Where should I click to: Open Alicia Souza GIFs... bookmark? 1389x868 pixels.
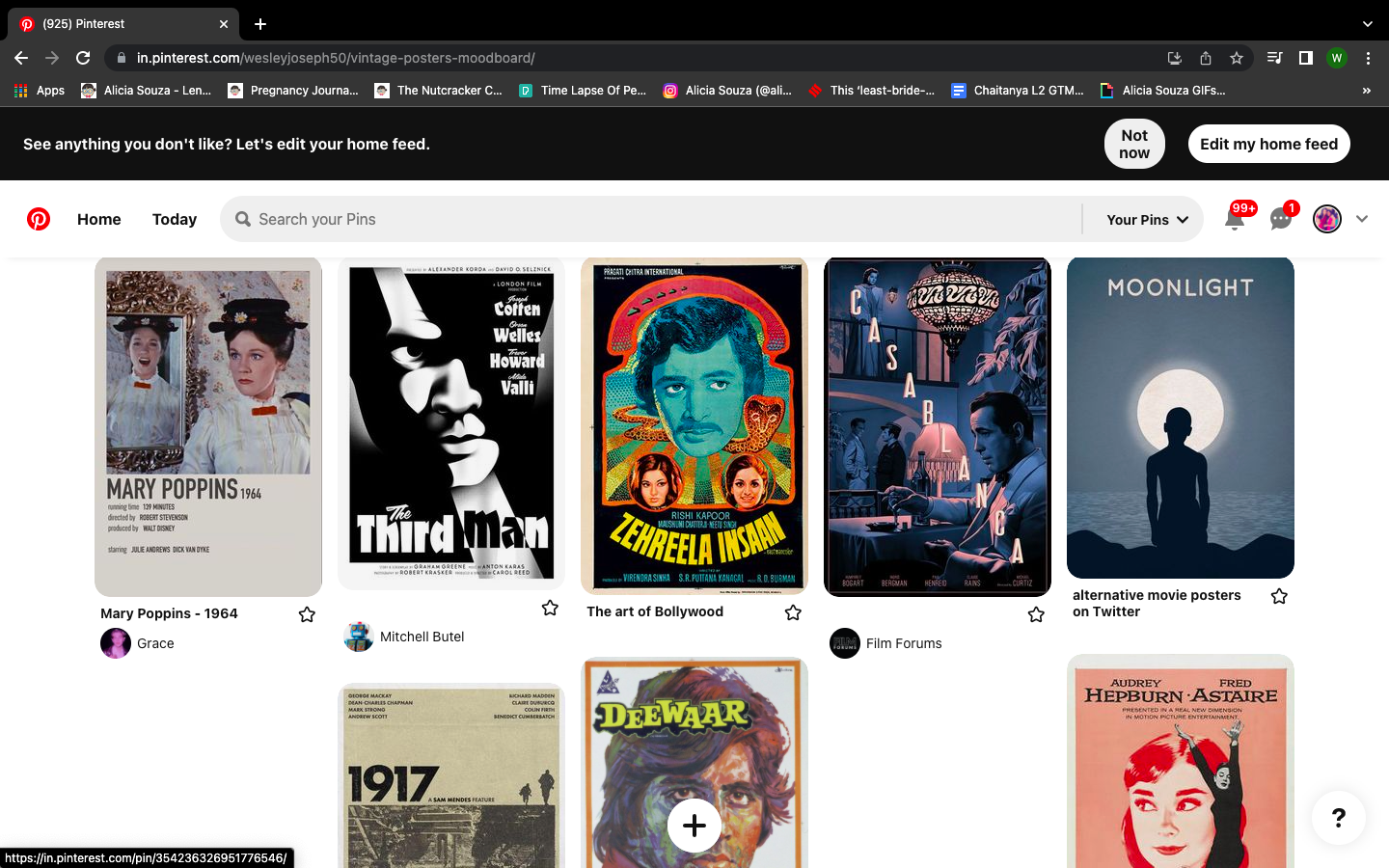1163,91
